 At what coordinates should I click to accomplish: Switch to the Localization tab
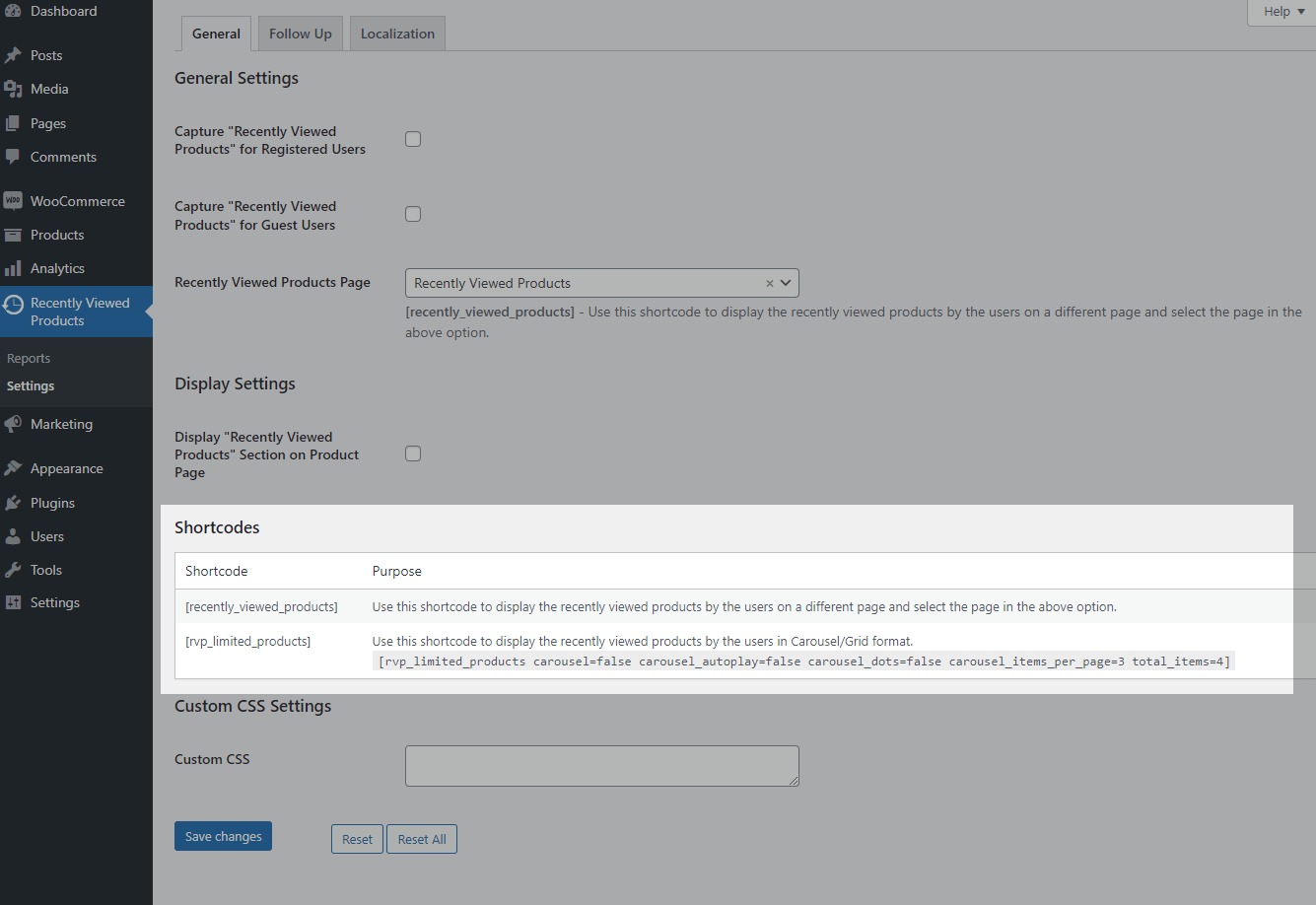click(396, 33)
